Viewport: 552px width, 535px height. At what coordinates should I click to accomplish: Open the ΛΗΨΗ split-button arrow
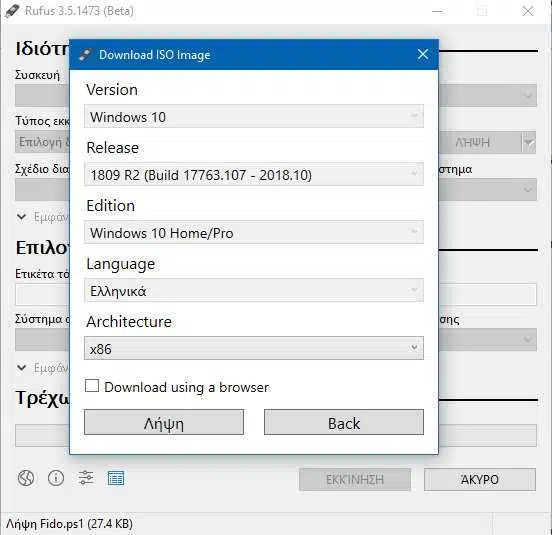click(x=529, y=142)
